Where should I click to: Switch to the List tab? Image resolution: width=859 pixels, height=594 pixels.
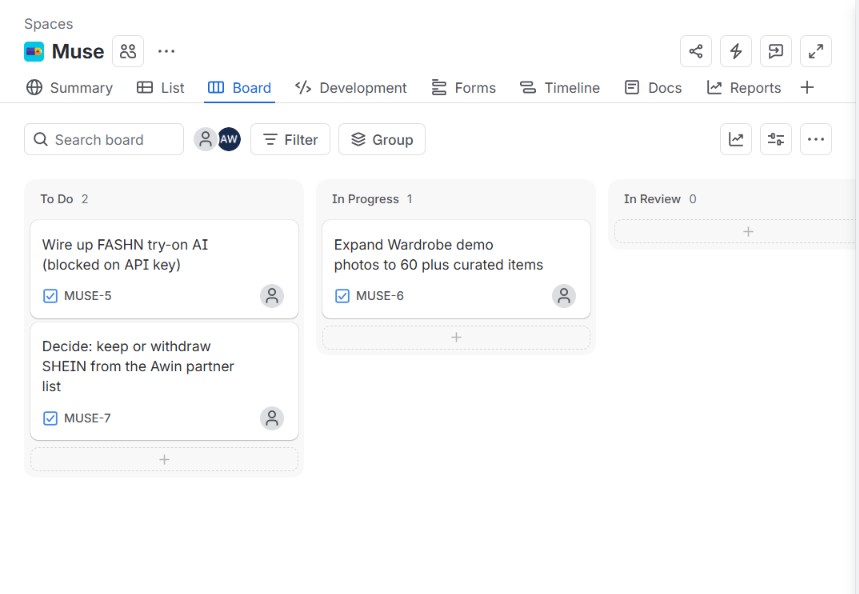coord(161,88)
